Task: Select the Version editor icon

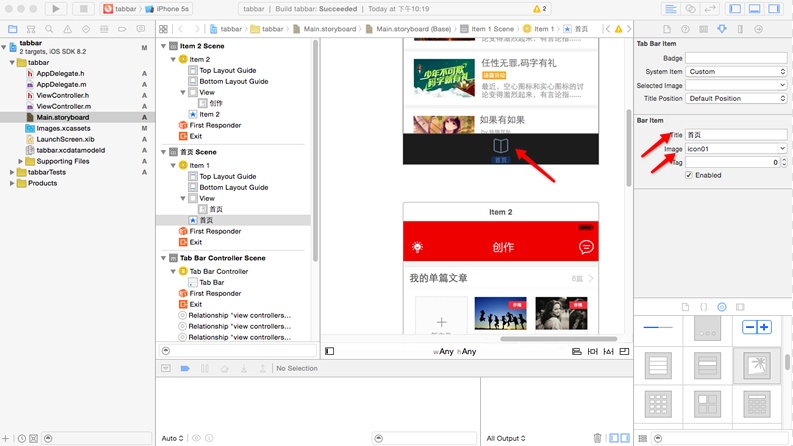Action: coord(710,9)
